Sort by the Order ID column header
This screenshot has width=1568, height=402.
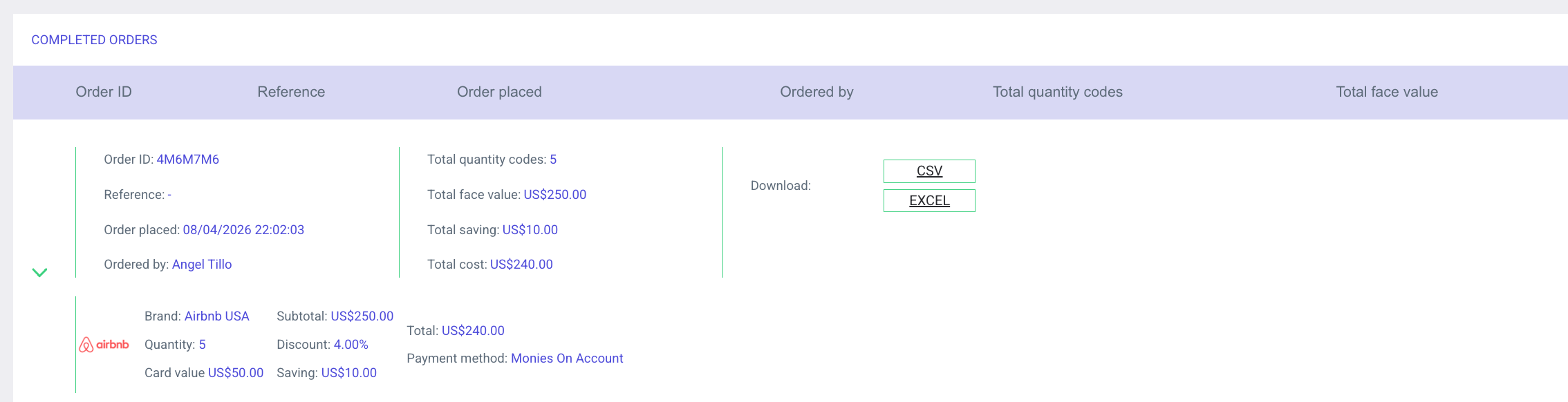pyautogui.click(x=104, y=92)
